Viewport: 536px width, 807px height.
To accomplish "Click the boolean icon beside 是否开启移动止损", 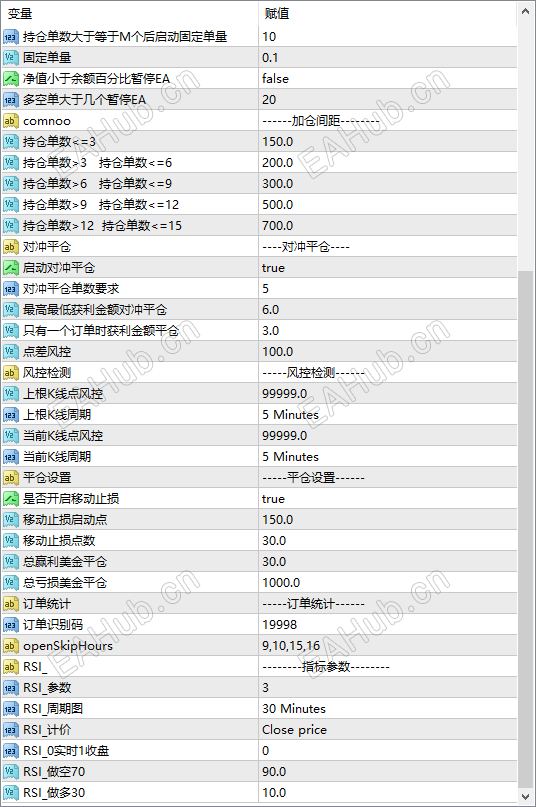I will click(11, 499).
